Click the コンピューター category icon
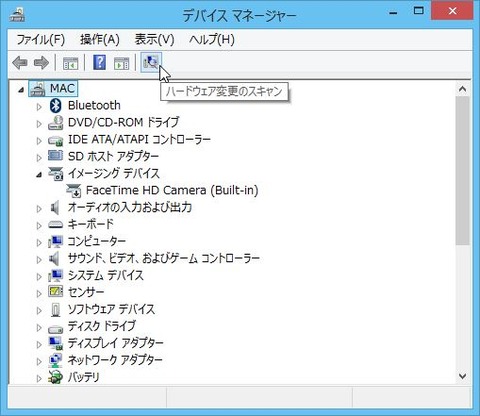This screenshot has height=416, width=480. (x=55, y=242)
